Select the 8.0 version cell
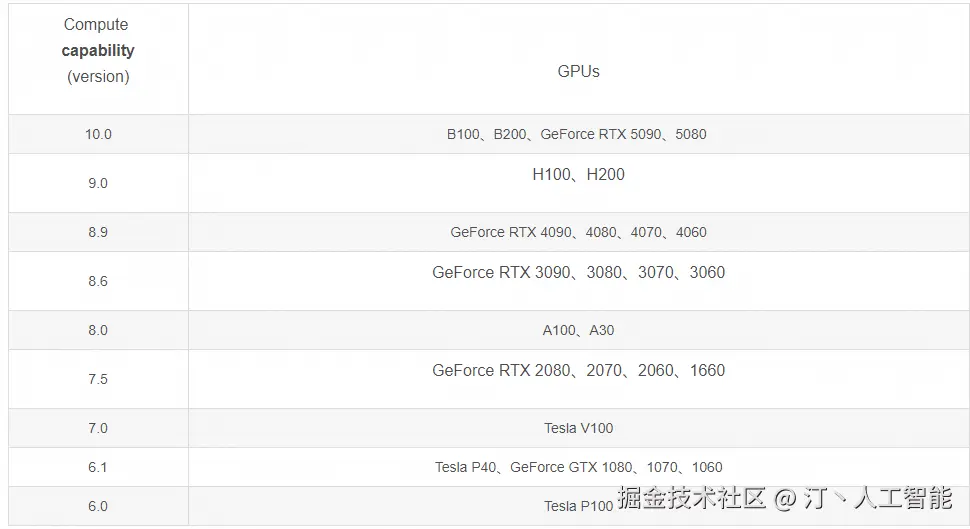970x529 pixels. (x=98, y=330)
